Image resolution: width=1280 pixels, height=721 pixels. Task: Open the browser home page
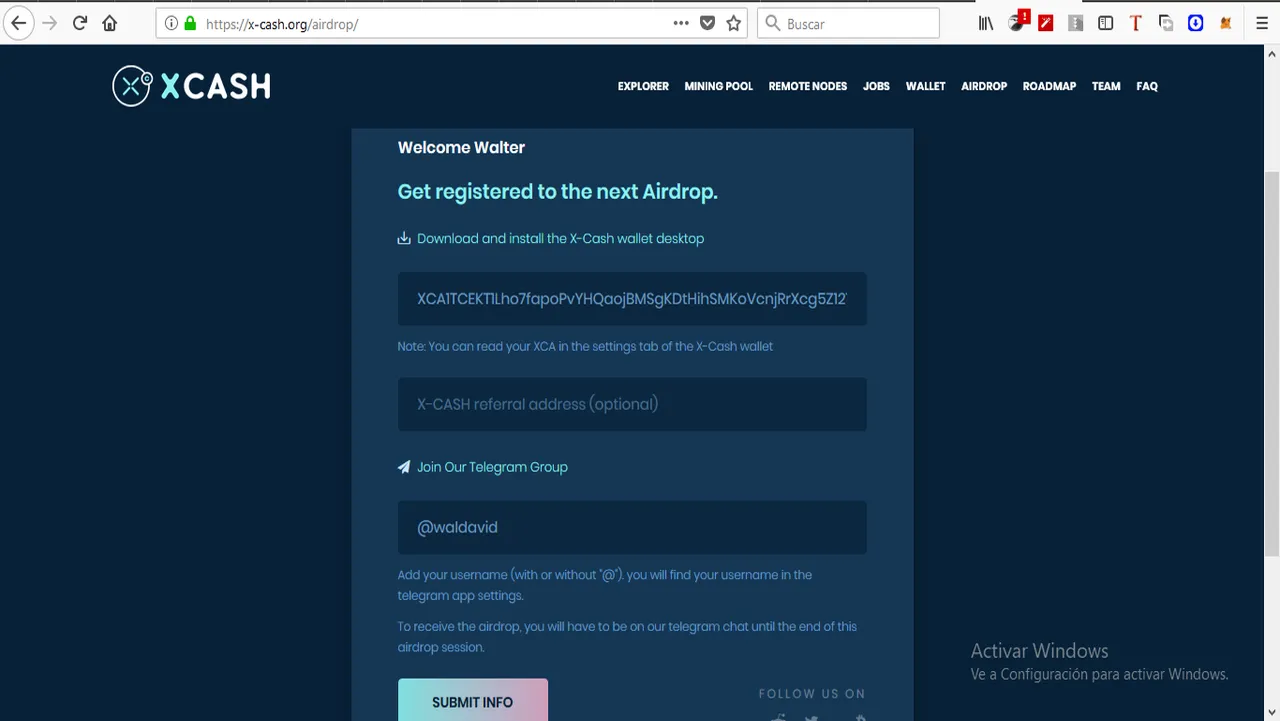pyautogui.click(x=110, y=23)
